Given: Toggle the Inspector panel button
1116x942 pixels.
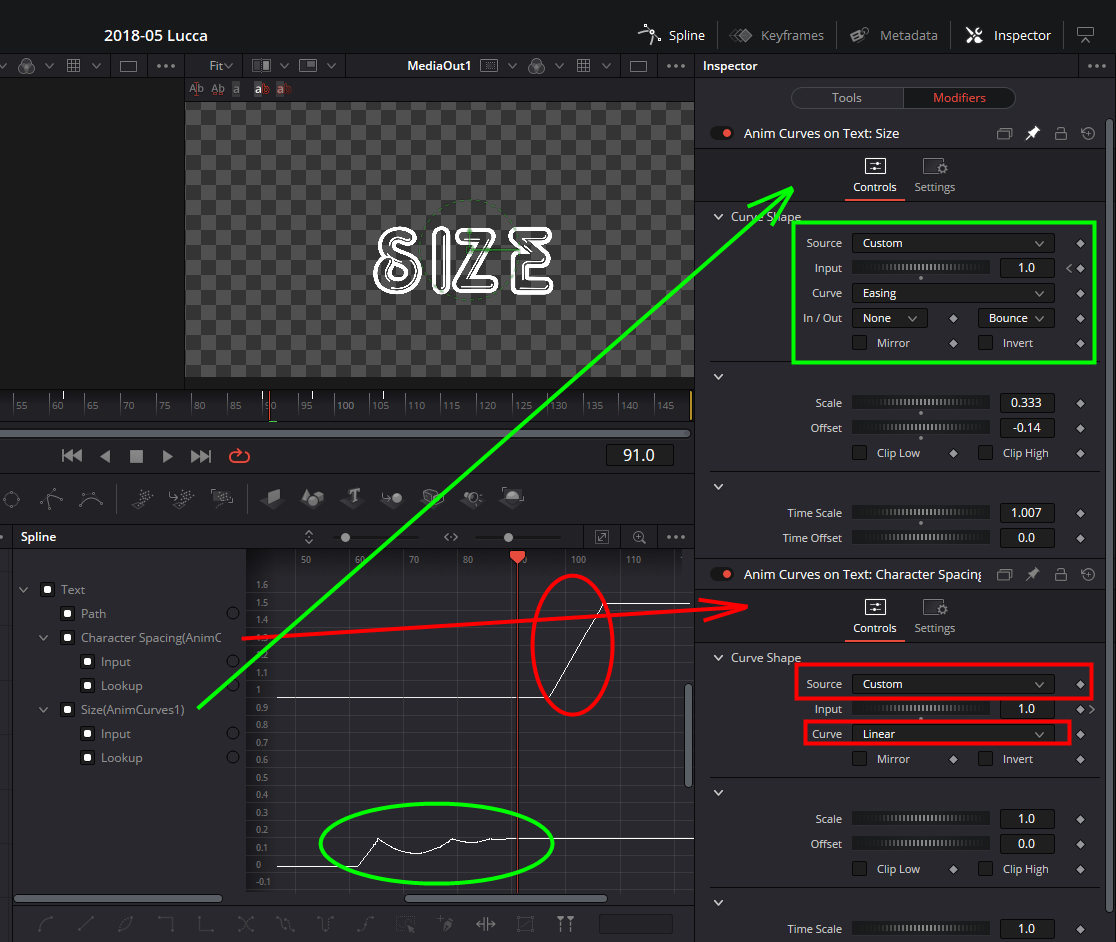Looking at the screenshot, I should pos(1007,35).
